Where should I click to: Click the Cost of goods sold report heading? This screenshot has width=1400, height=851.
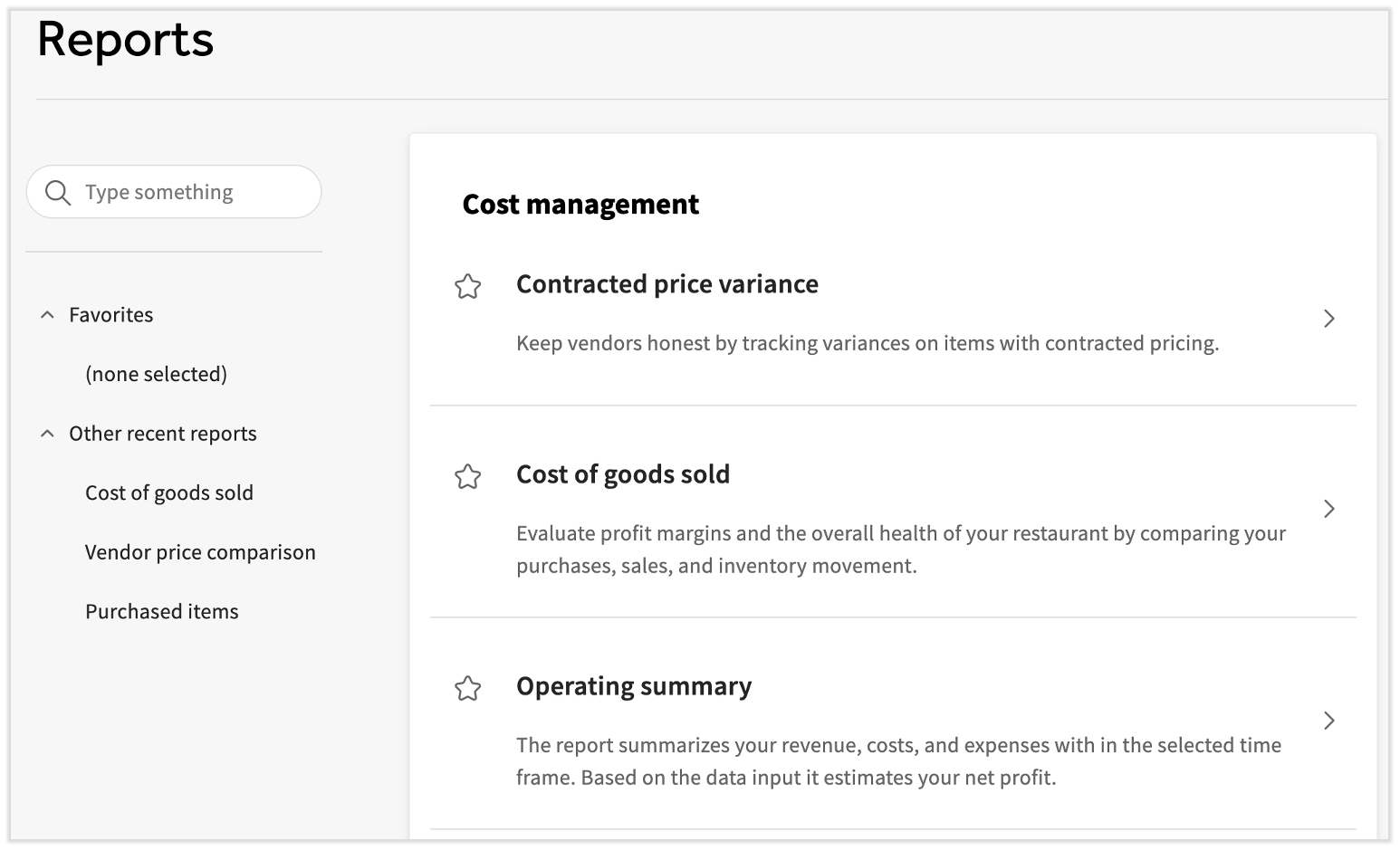pyautogui.click(x=622, y=473)
